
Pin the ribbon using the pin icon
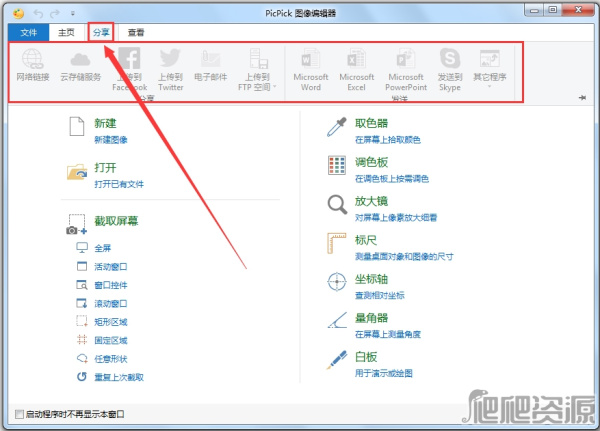(x=582, y=98)
